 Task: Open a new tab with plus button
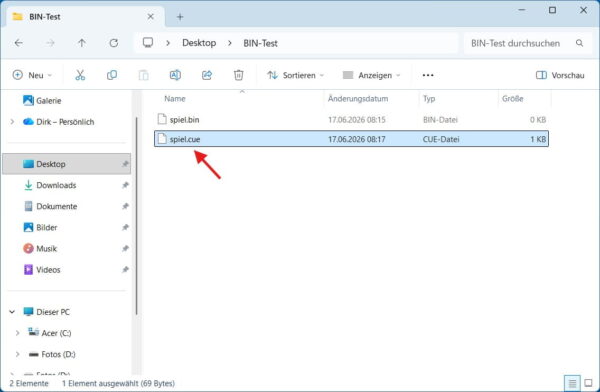click(x=180, y=17)
